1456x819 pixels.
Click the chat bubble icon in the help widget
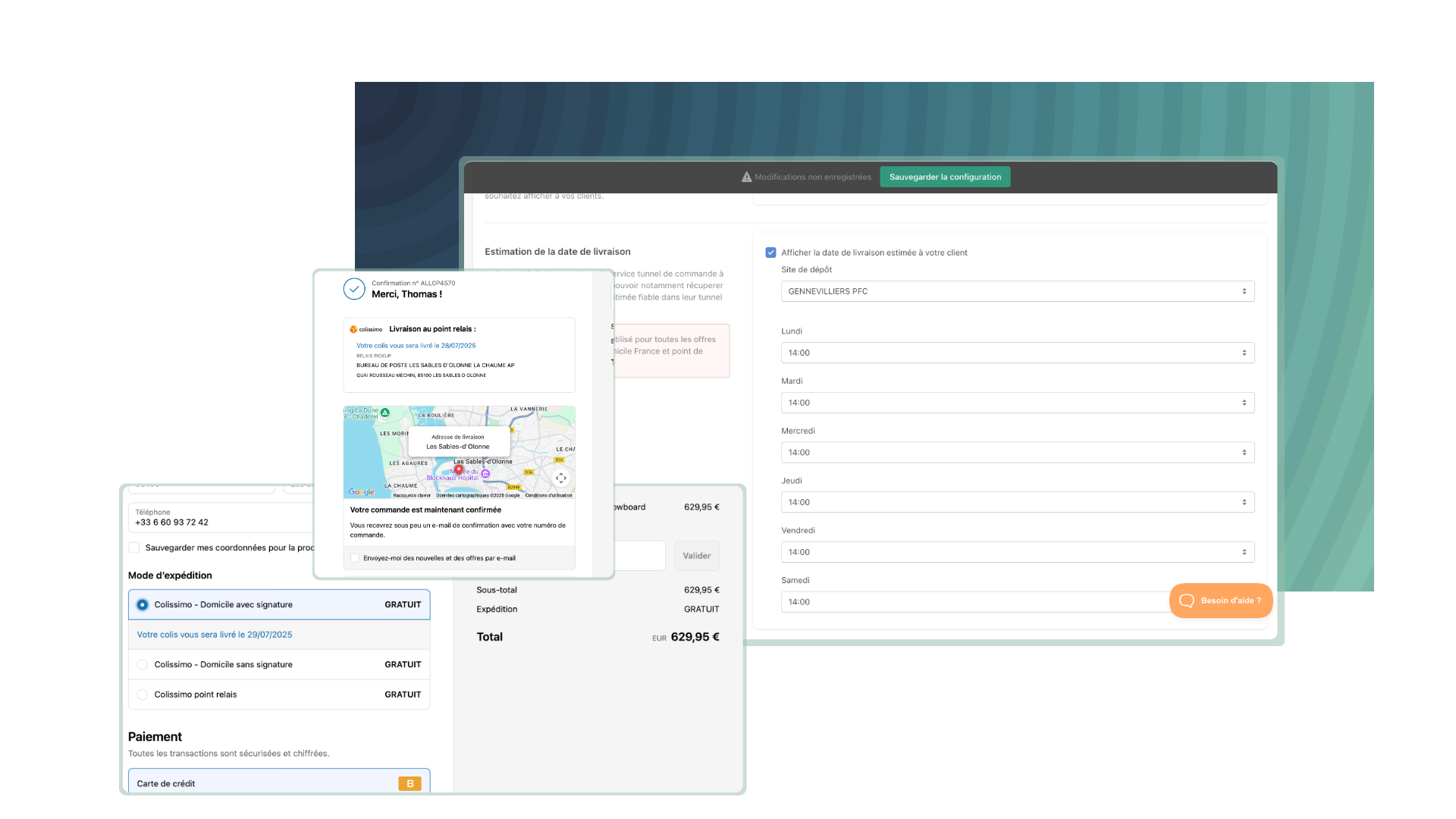pos(1187,601)
